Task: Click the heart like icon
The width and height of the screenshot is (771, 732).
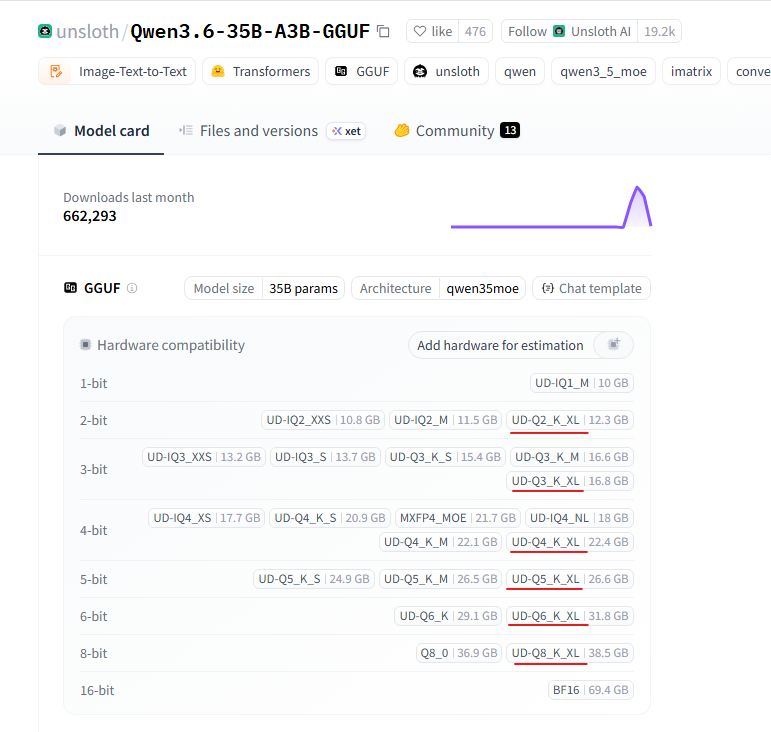Action: [419, 31]
